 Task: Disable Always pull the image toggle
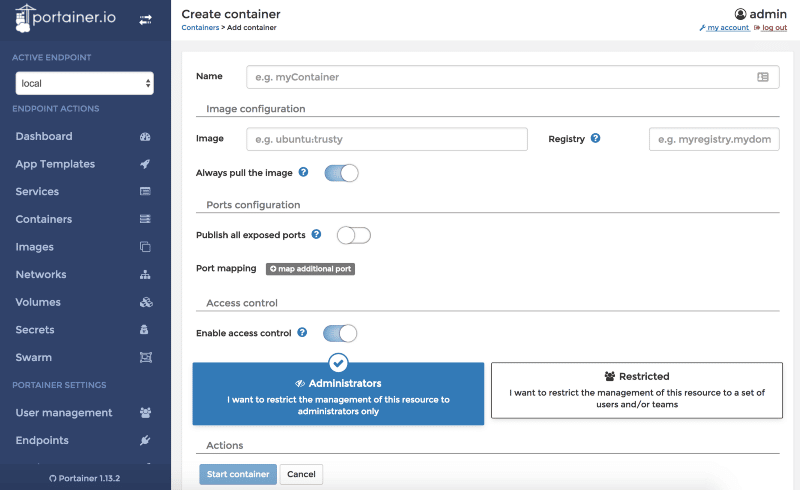(341, 173)
